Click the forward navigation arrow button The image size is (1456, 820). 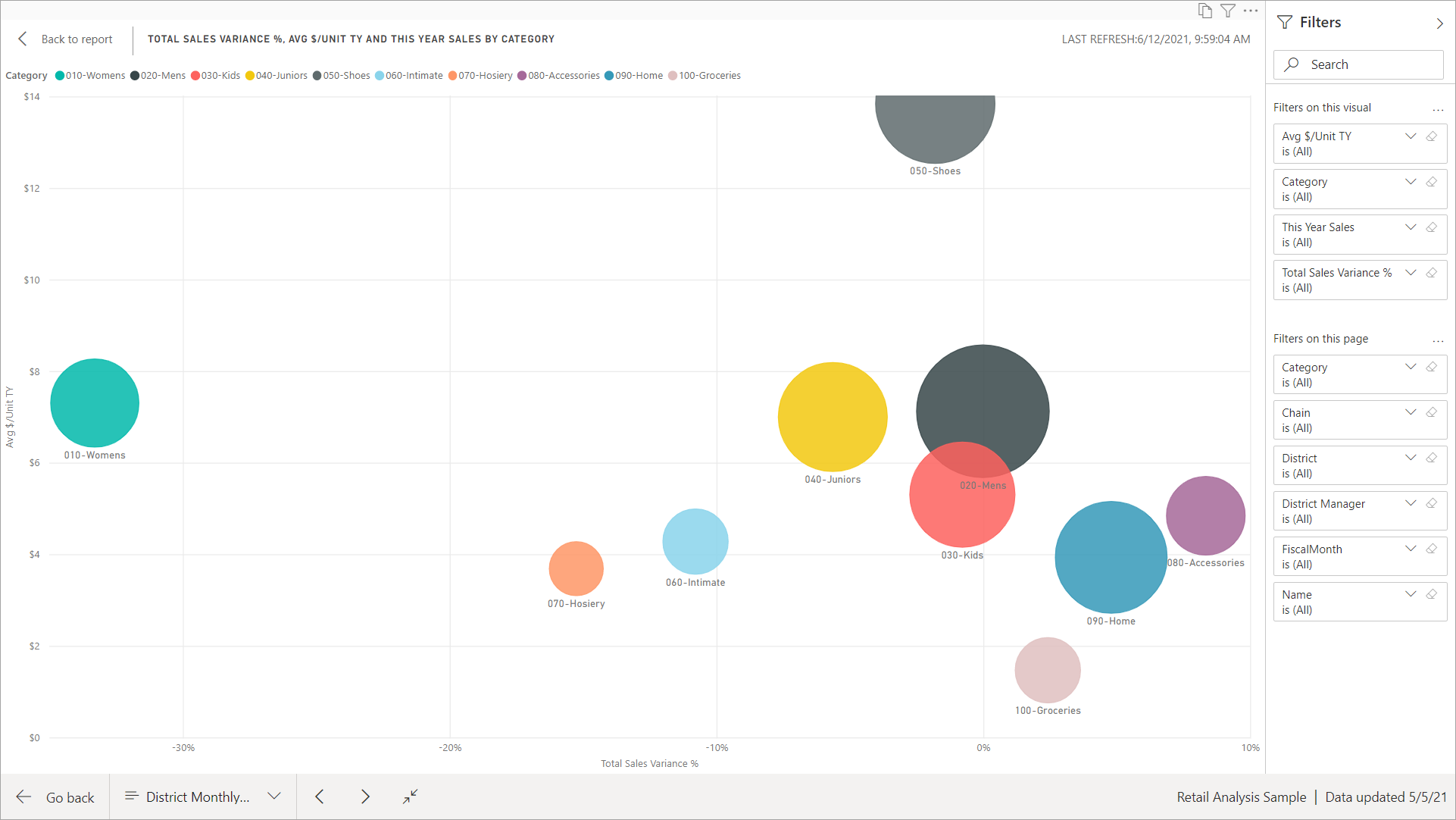tap(365, 796)
